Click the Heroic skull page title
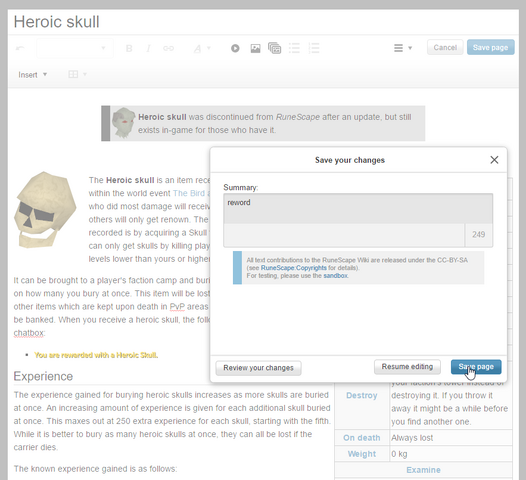Image resolution: width=526 pixels, height=480 pixels. pos(56,22)
